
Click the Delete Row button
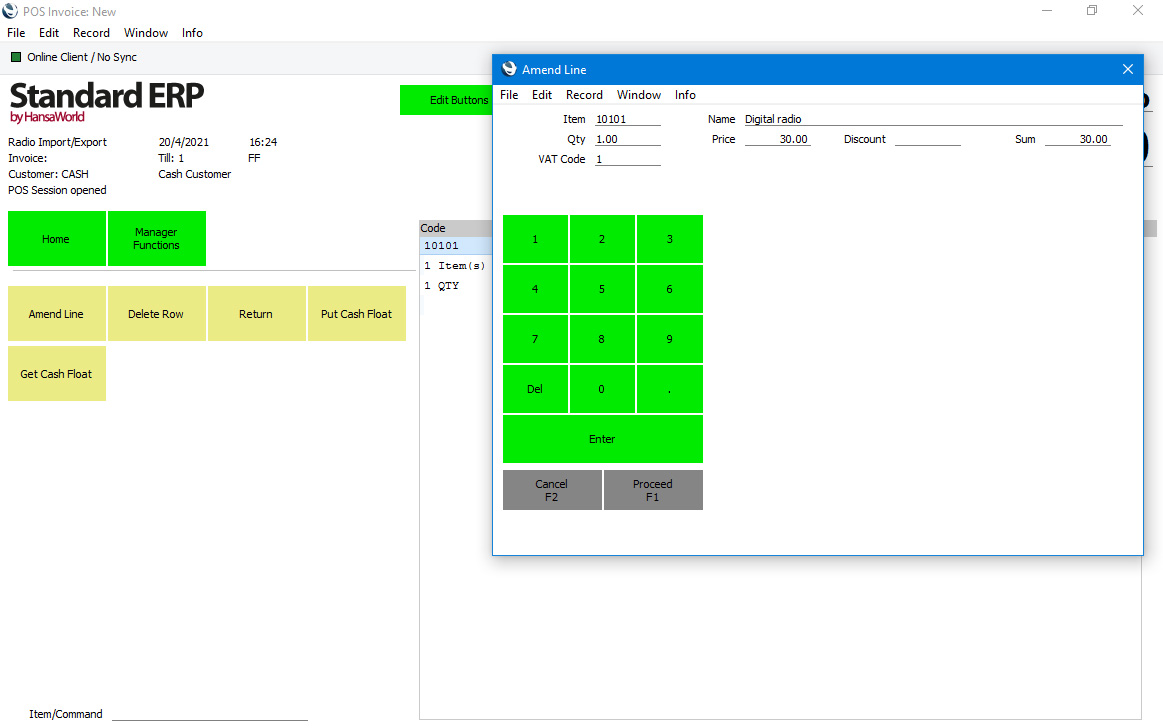click(157, 314)
